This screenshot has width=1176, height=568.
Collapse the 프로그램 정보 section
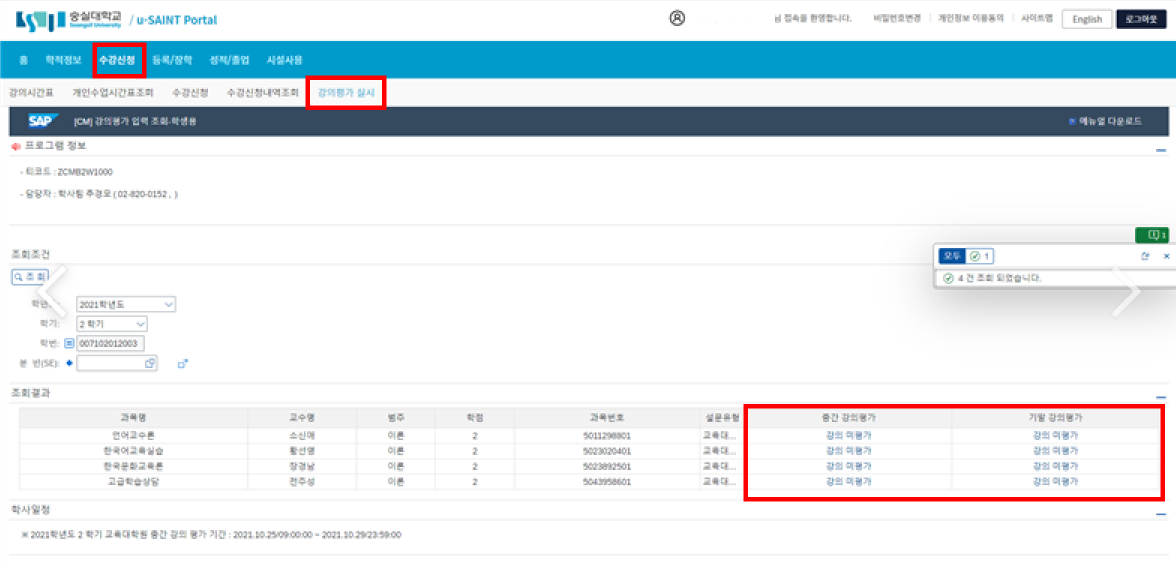pos(1160,149)
